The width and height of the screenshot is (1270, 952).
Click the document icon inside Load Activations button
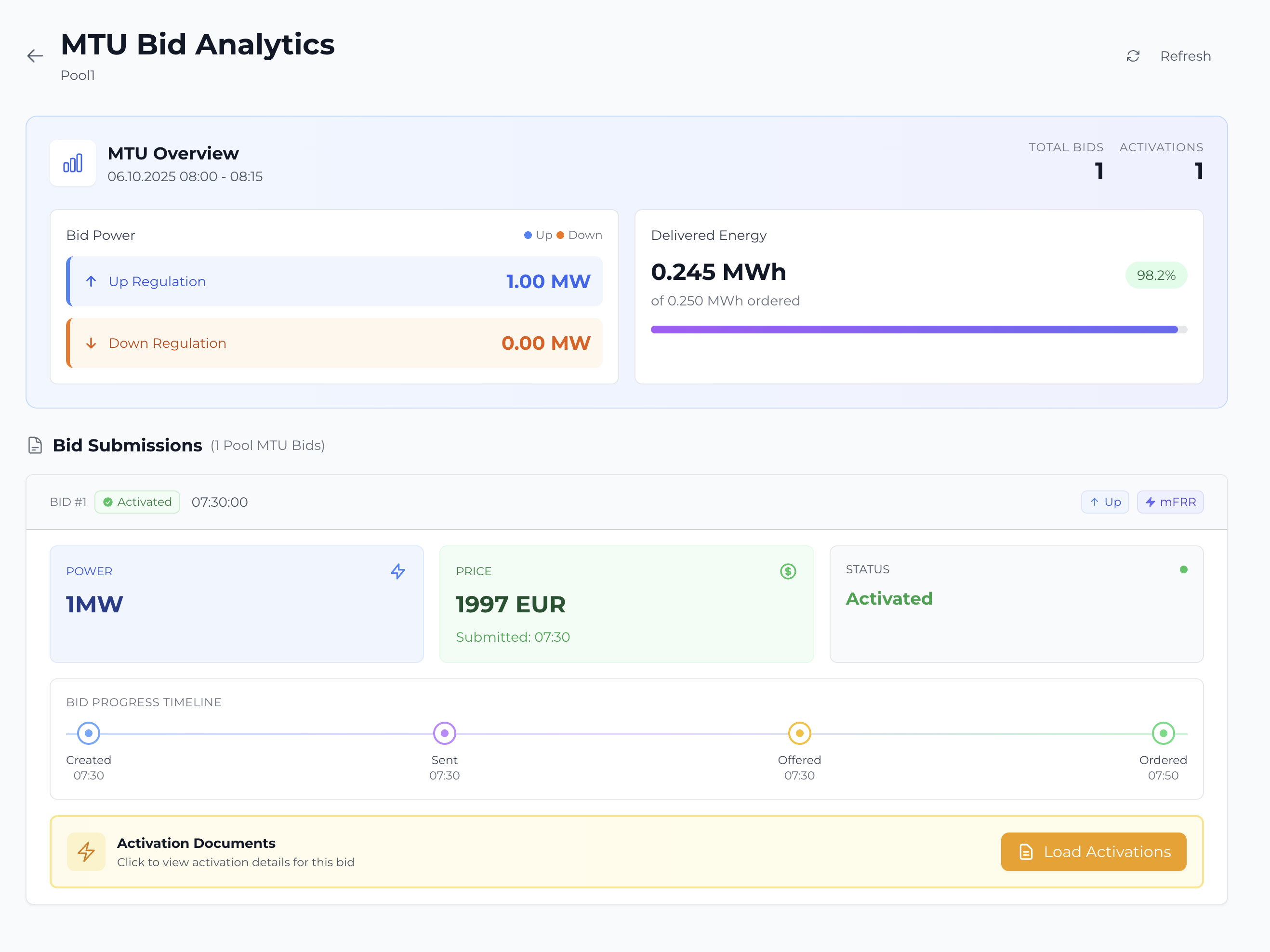1025,852
